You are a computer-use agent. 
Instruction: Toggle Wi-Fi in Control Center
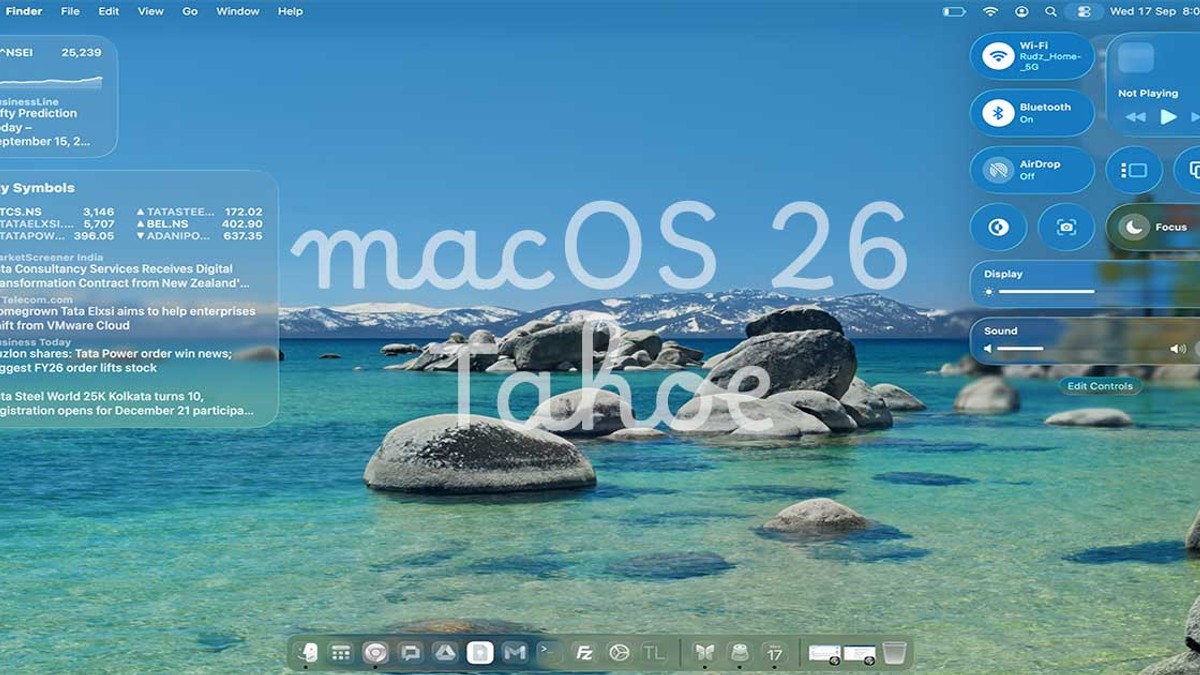click(x=998, y=56)
